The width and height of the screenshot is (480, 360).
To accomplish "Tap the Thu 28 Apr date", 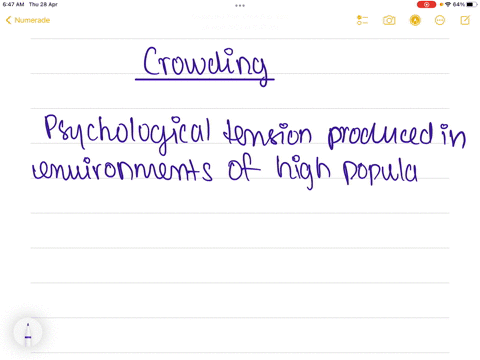I will click(x=43, y=4).
